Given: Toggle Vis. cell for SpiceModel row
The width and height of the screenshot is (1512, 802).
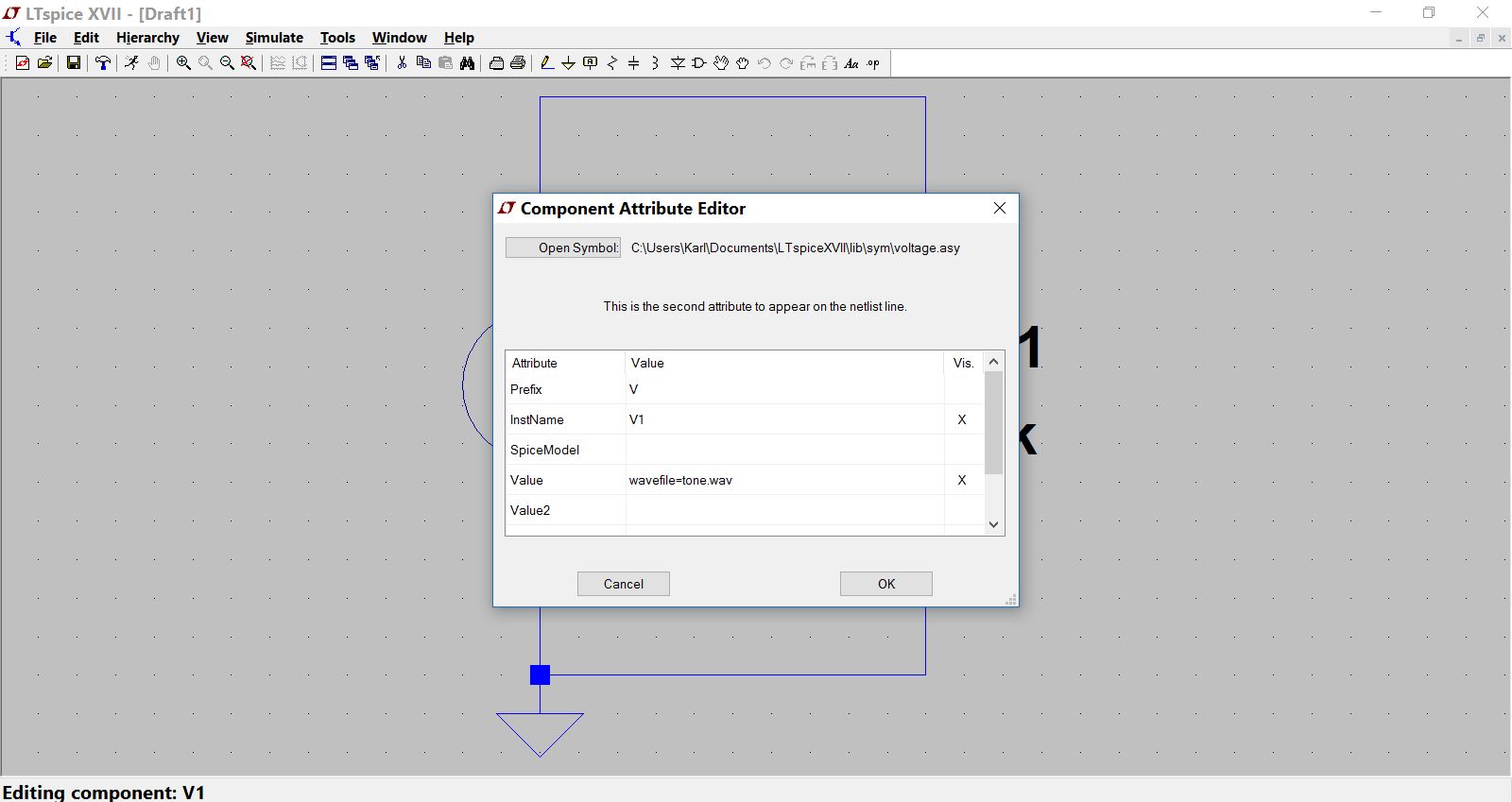Looking at the screenshot, I should pyautogui.click(x=963, y=450).
